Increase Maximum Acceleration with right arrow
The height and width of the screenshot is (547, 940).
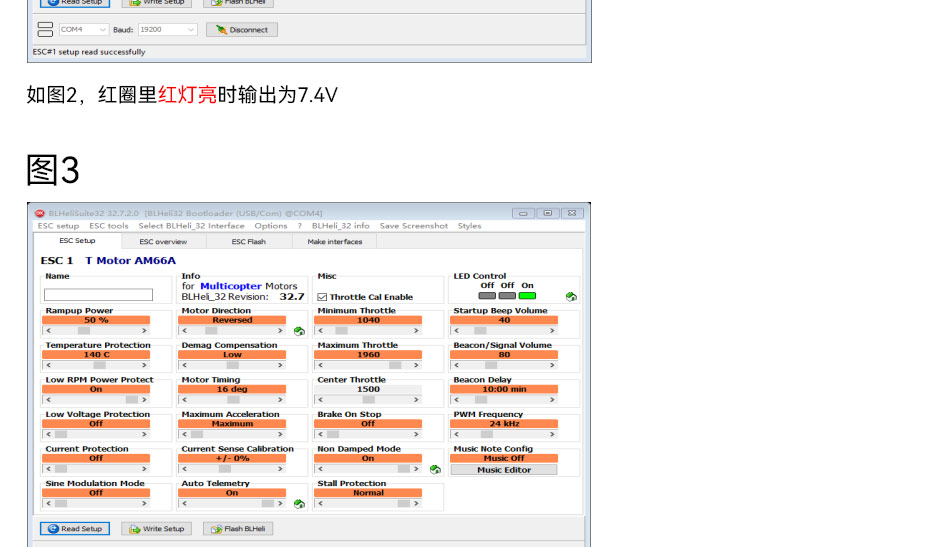click(x=280, y=434)
